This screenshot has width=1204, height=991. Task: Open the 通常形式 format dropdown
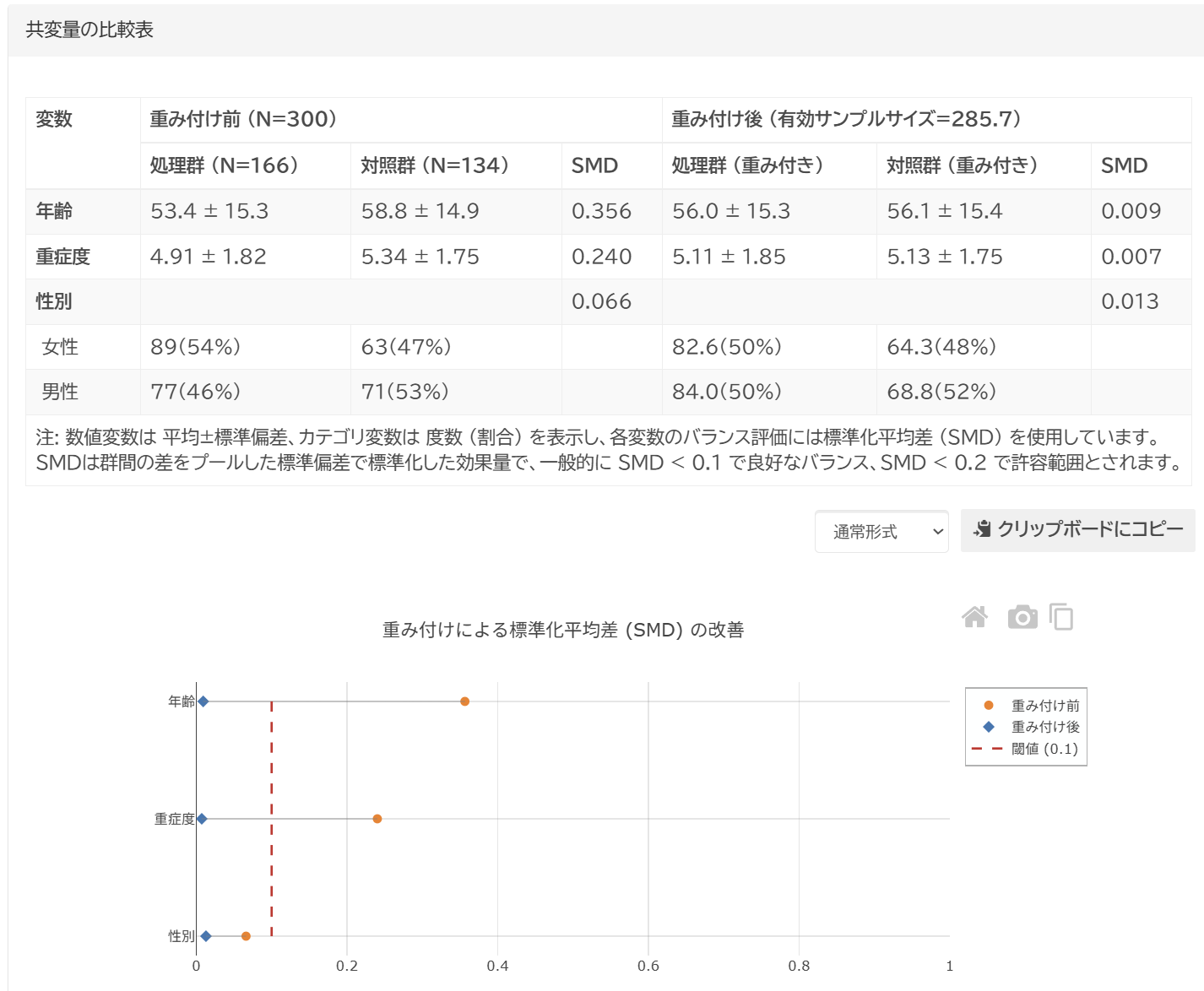[x=881, y=532]
